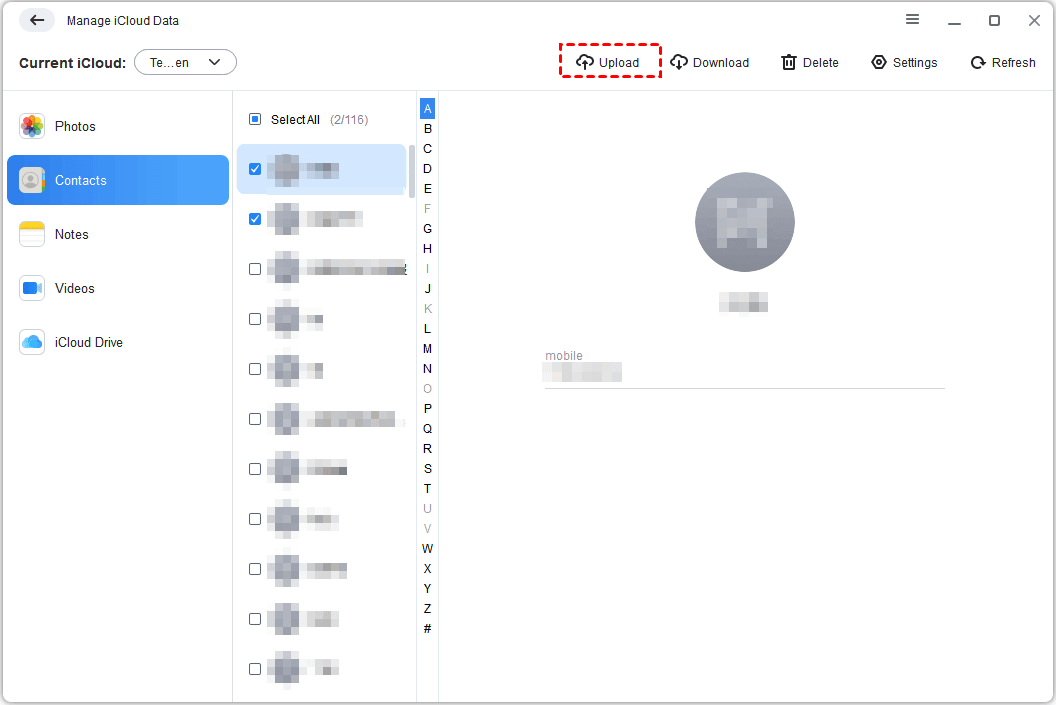Jump to letter G in index
Viewport: 1056px width, 705px height.
(x=427, y=228)
